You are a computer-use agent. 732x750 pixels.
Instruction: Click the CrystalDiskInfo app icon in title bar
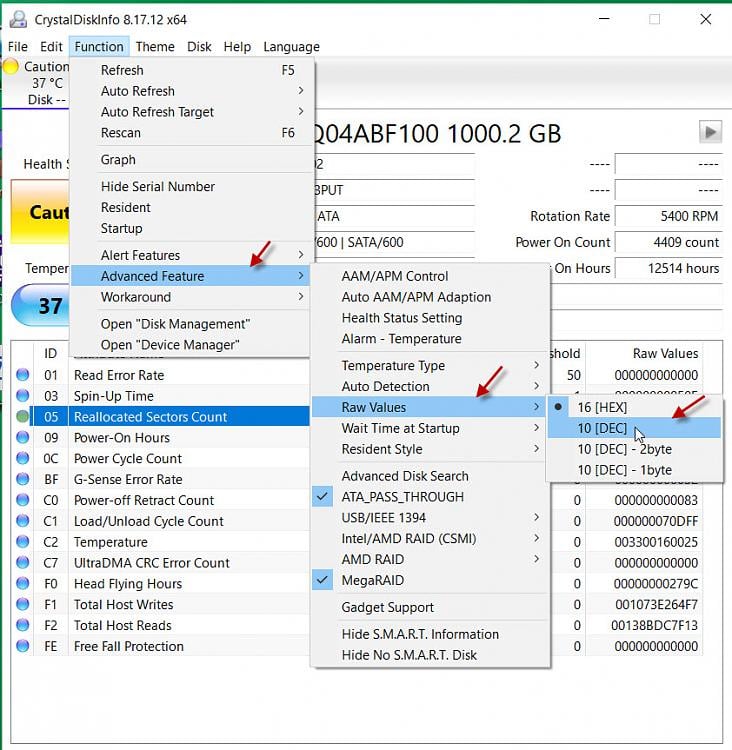(x=18, y=19)
